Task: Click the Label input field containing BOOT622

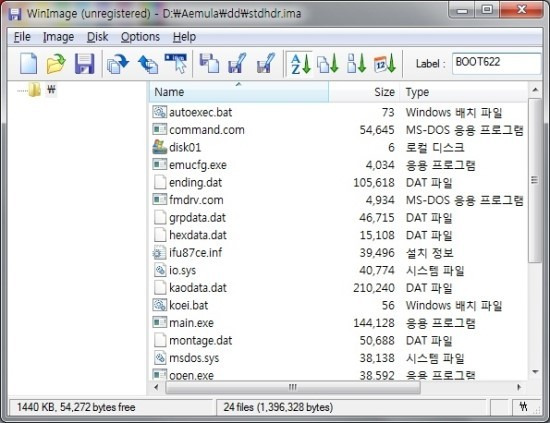Action: (497, 63)
